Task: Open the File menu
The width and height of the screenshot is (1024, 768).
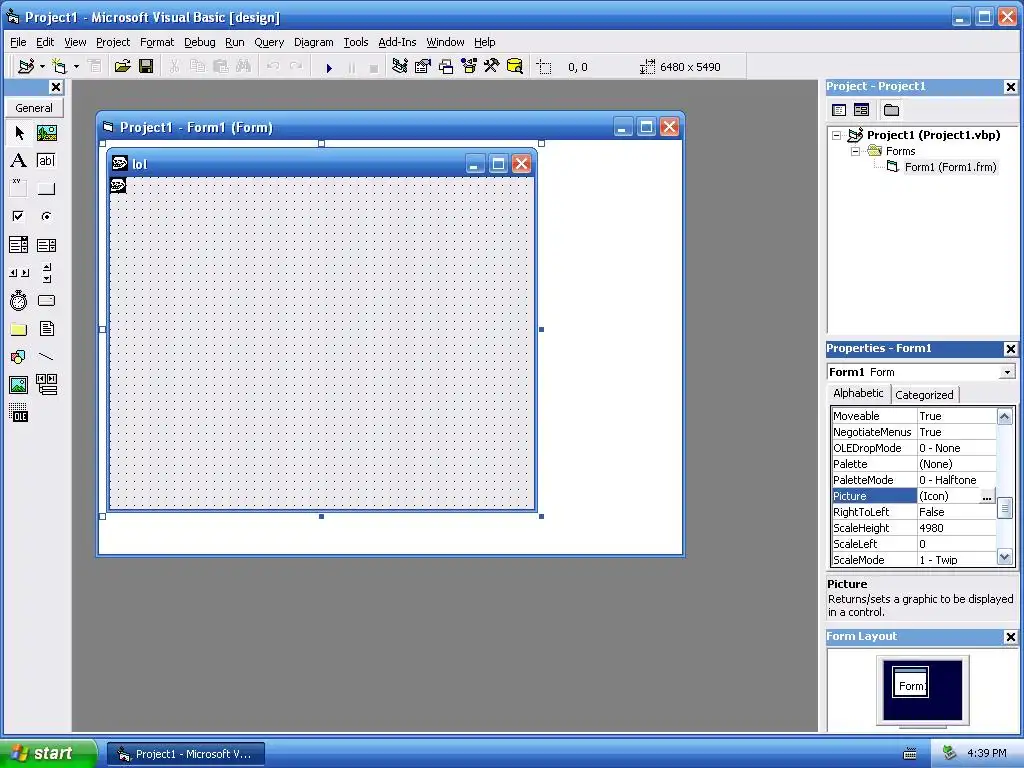Action: coord(18,42)
